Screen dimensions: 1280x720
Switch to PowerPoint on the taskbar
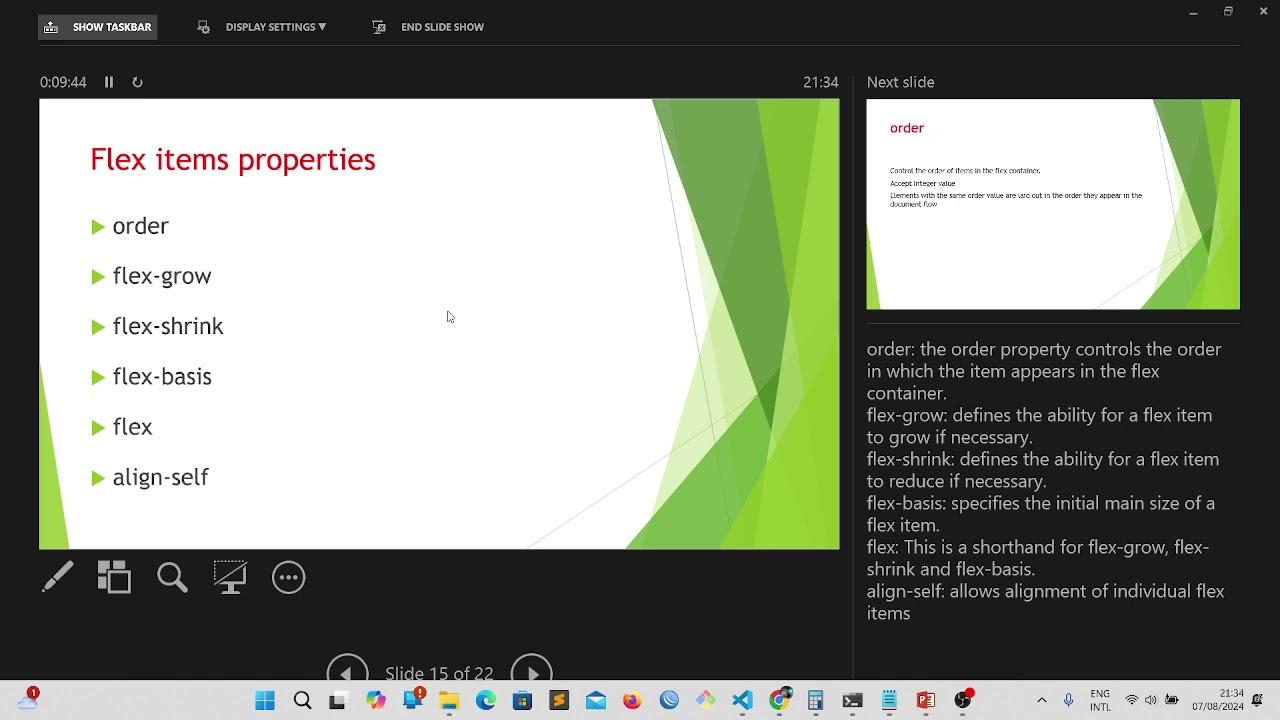(x=926, y=701)
